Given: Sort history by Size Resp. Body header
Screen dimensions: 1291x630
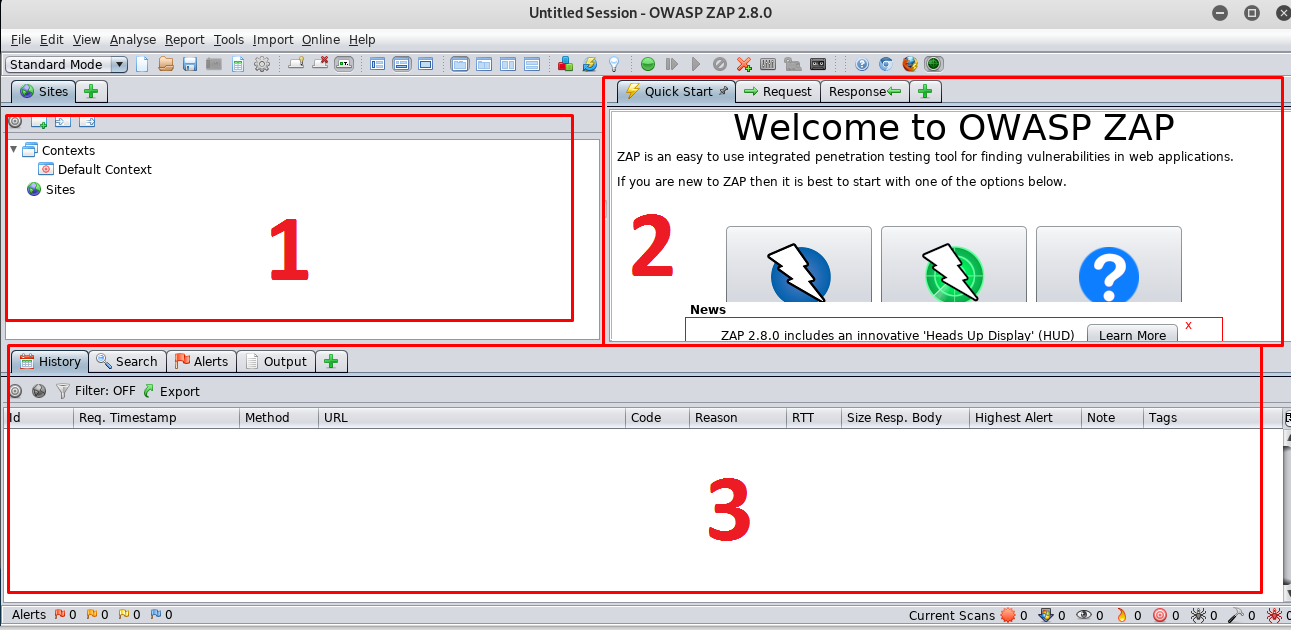Looking at the screenshot, I should coord(906,418).
